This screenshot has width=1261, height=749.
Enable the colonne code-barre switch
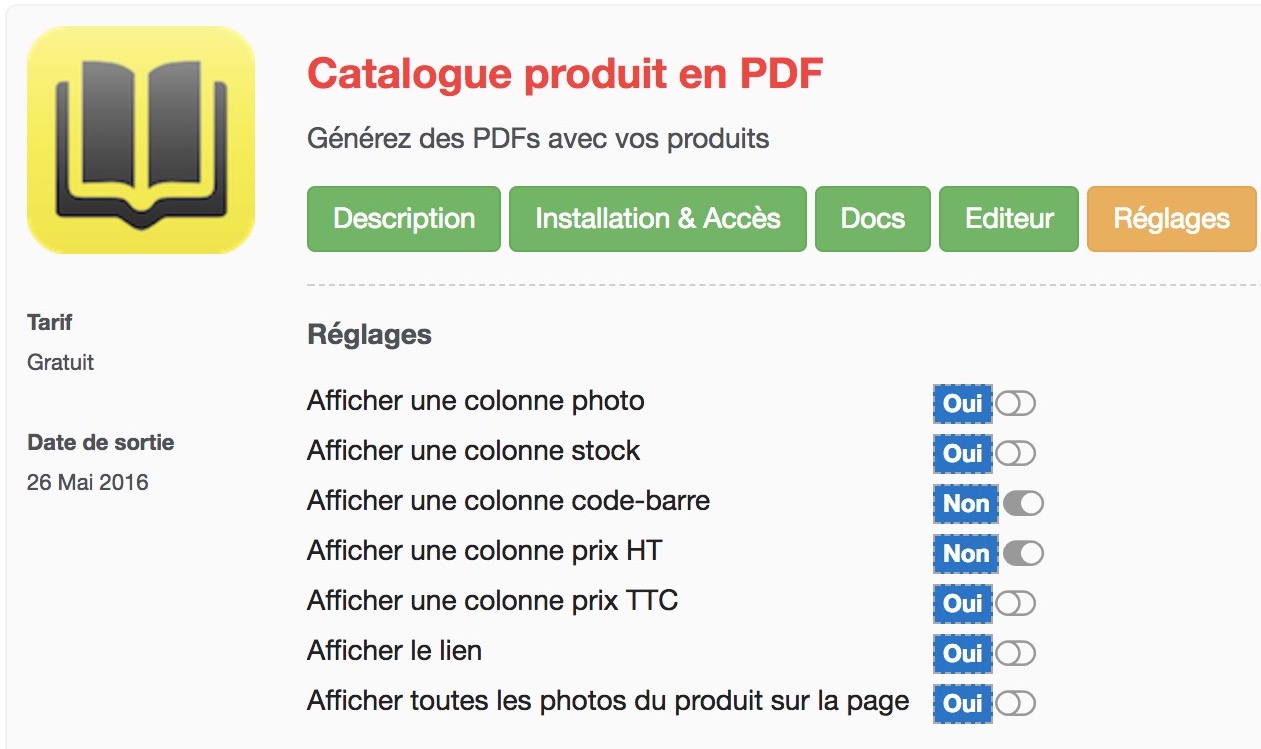point(1024,504)
